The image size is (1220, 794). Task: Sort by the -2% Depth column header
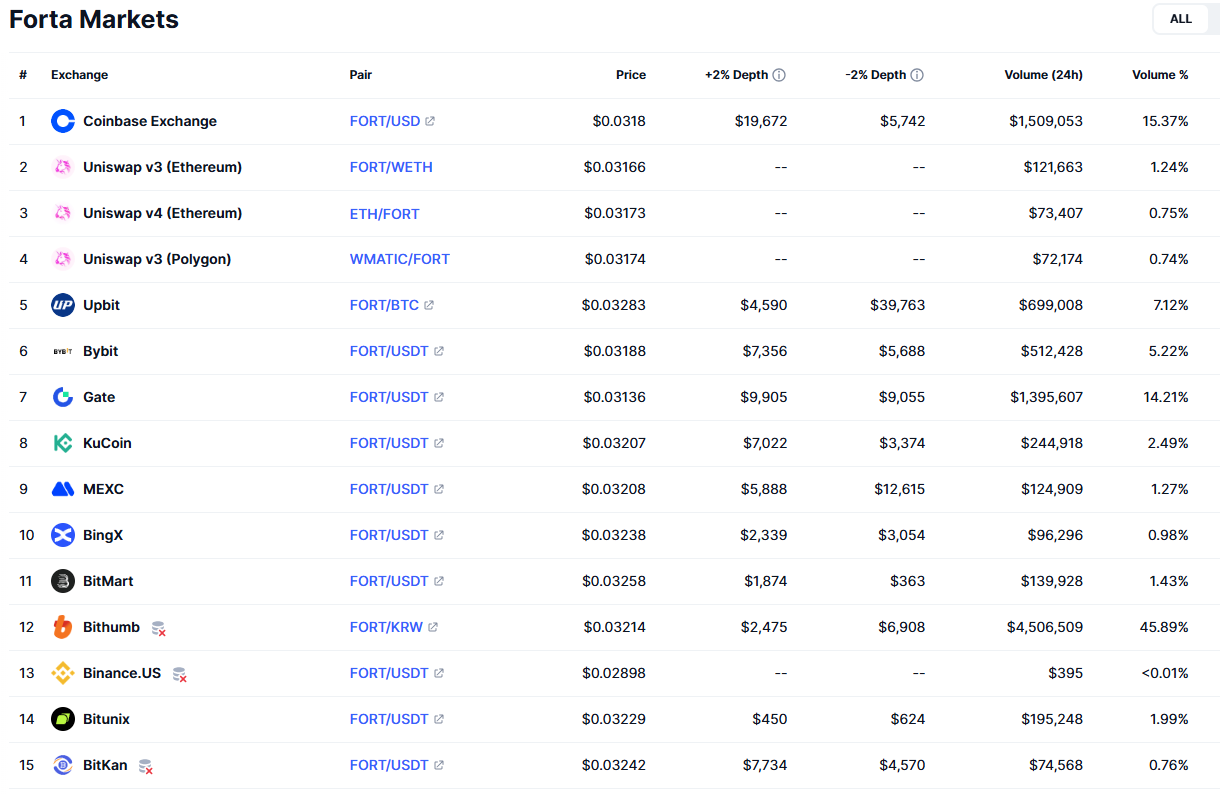tap(876, 75)
